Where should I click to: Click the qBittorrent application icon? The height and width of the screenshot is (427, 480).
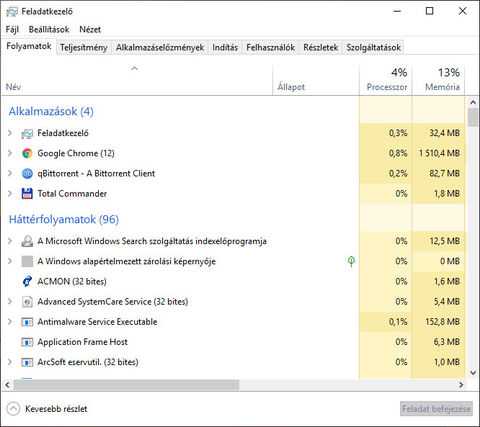coord(27,173)
